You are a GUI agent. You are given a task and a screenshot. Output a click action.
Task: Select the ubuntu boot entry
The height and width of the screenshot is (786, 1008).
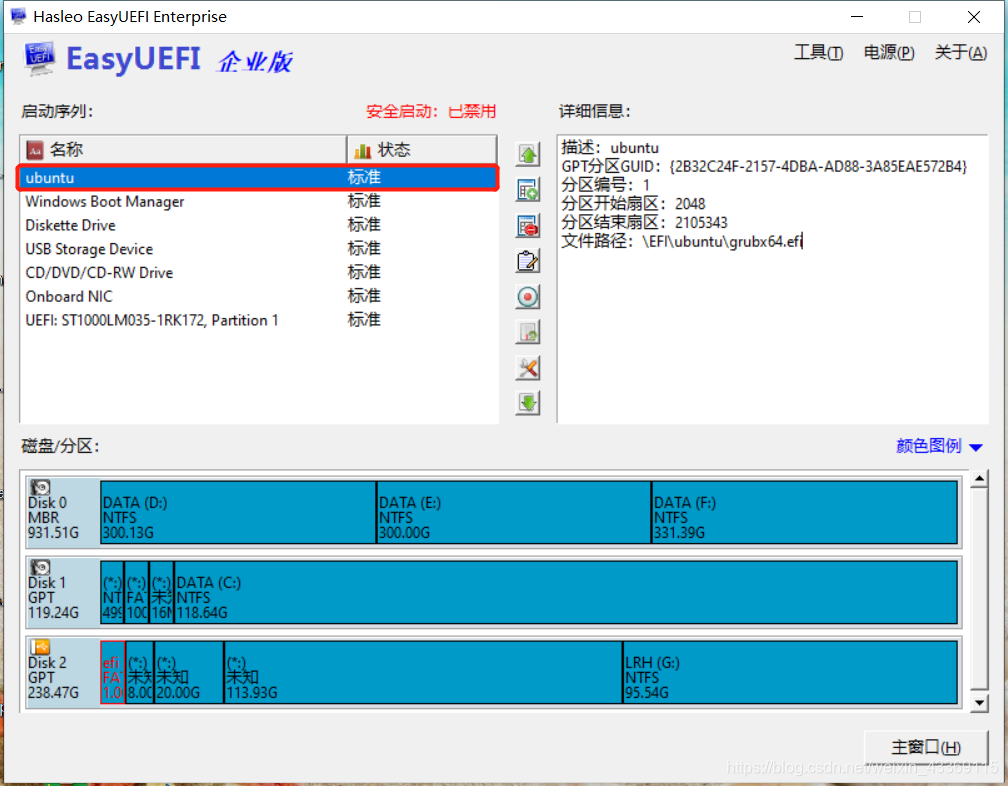coord(258,177)
